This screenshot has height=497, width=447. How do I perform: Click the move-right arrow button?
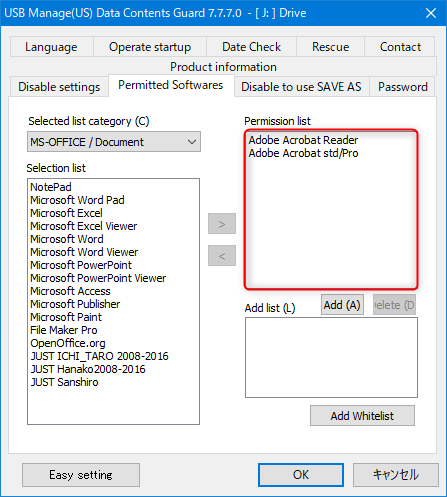222,224
